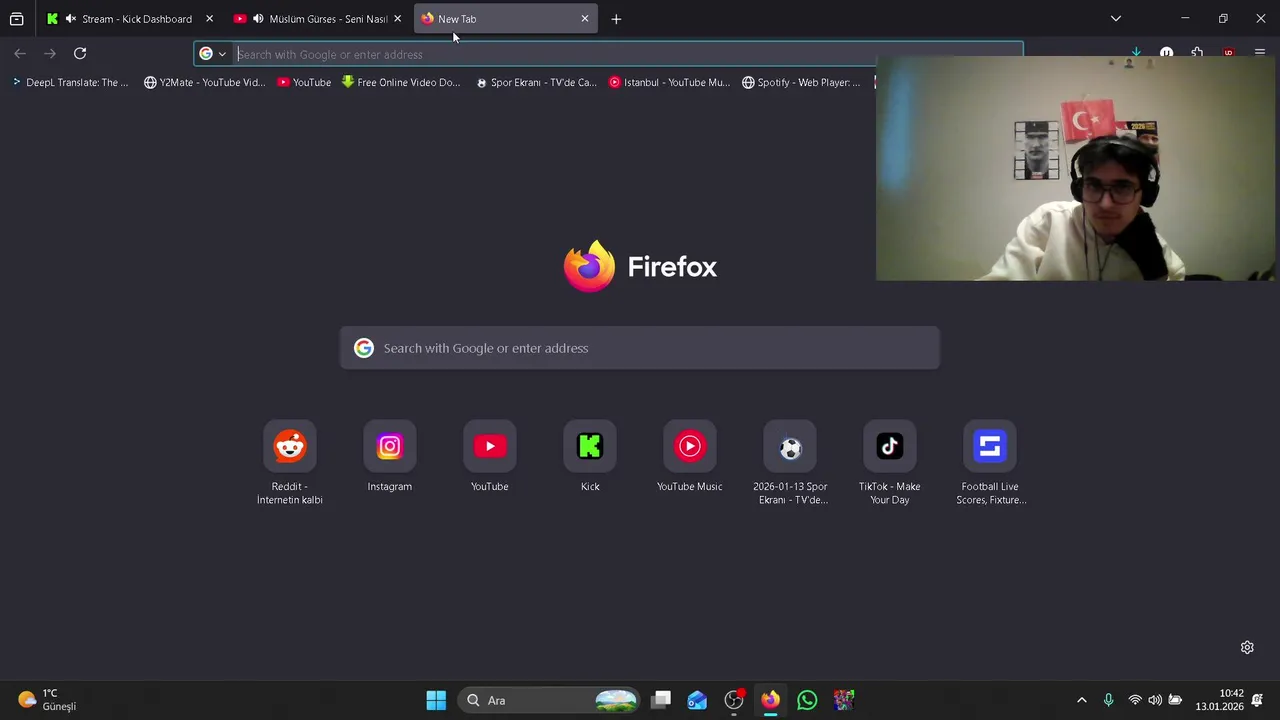Click the Ara taskbar search box
Image resolution: width=1280 pixels, height=720 pixels.
(x=550, y=700)
